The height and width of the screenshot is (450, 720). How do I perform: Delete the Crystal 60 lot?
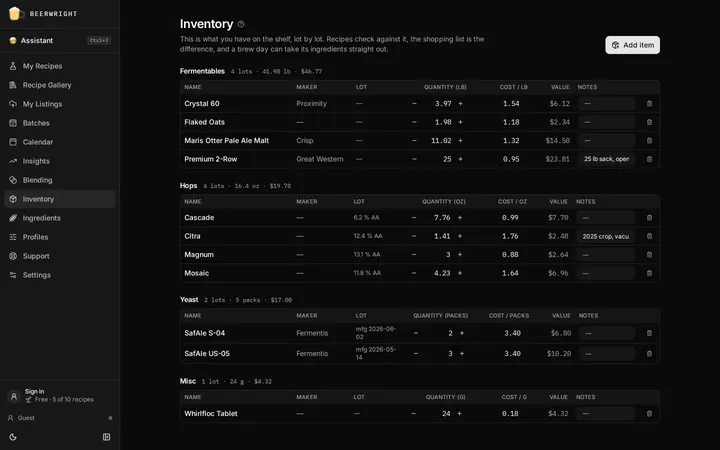[649, 104]
